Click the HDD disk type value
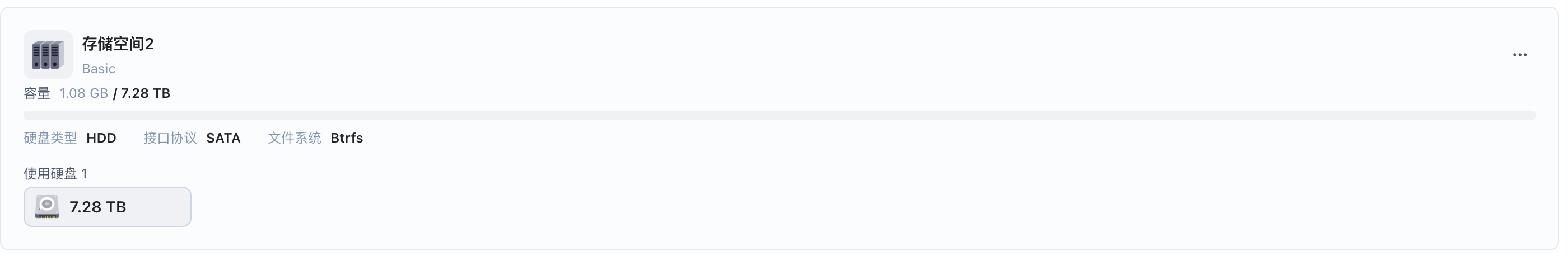 pyautogui.click(x=101, y=138)
